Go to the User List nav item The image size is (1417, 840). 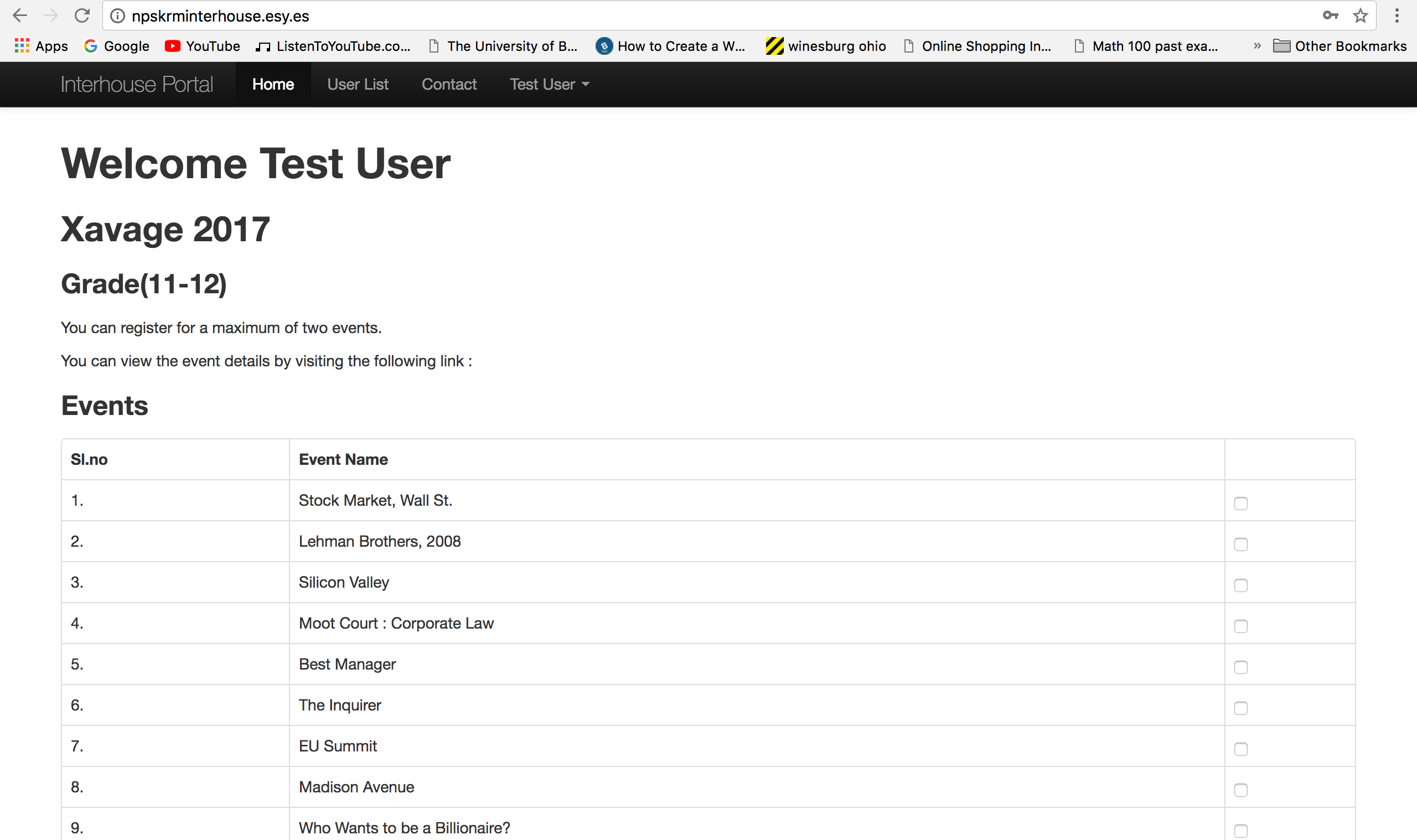click(358, 84)
